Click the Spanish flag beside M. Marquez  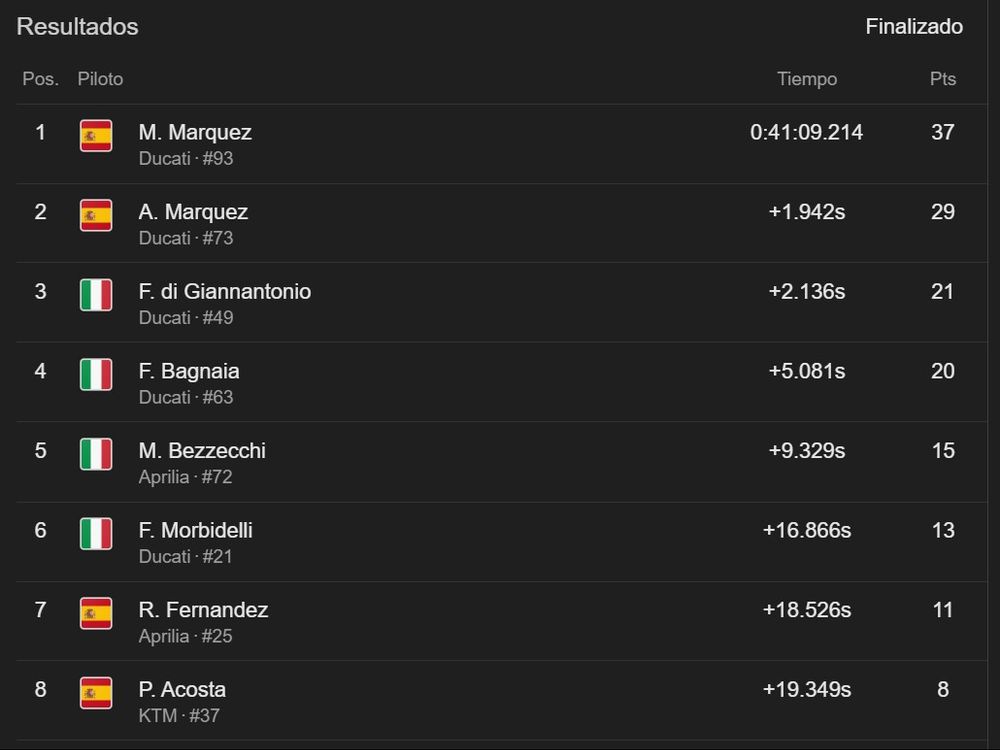[96, 135]
